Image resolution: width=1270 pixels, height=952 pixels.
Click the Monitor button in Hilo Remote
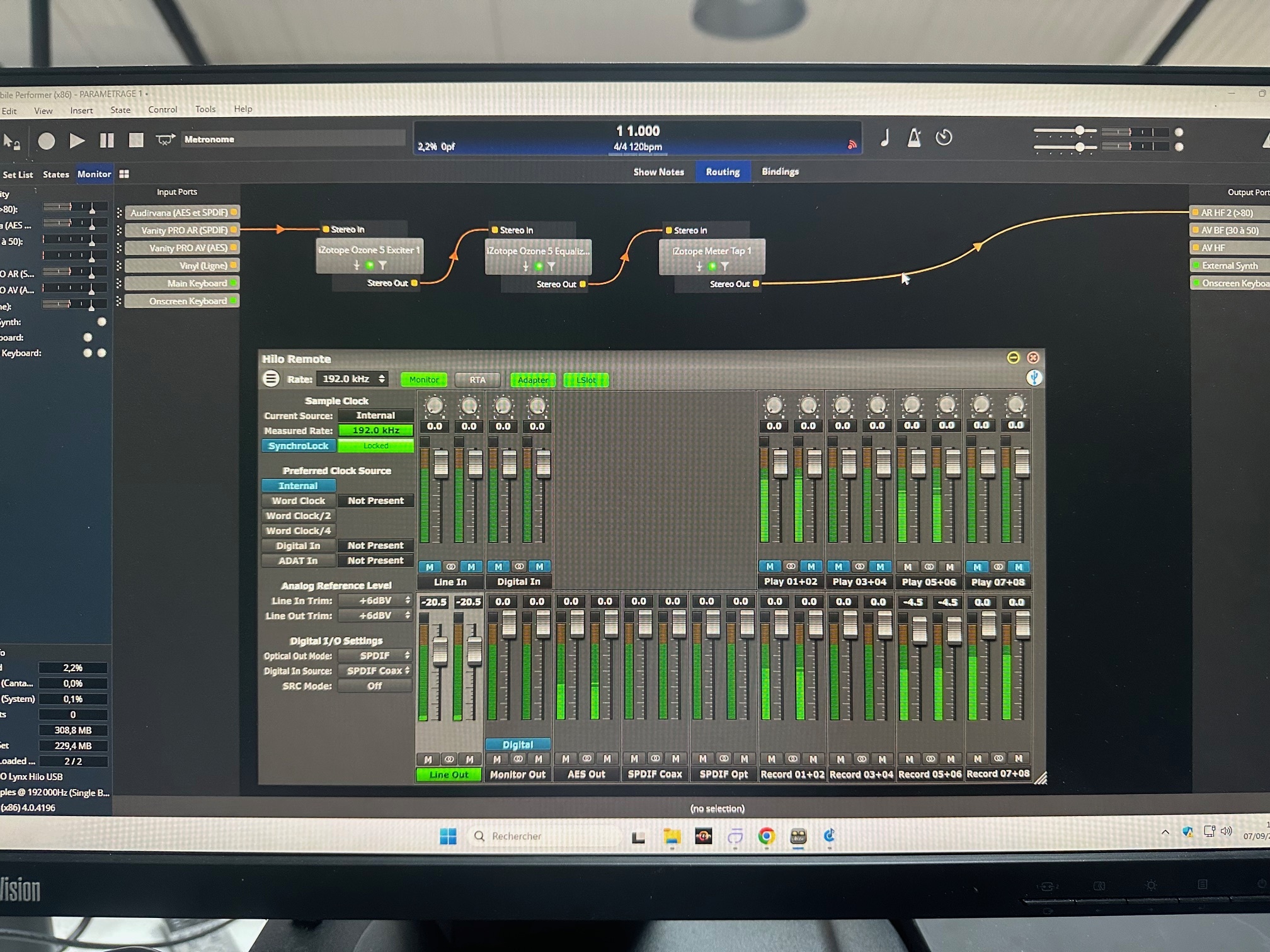[424, 380]
